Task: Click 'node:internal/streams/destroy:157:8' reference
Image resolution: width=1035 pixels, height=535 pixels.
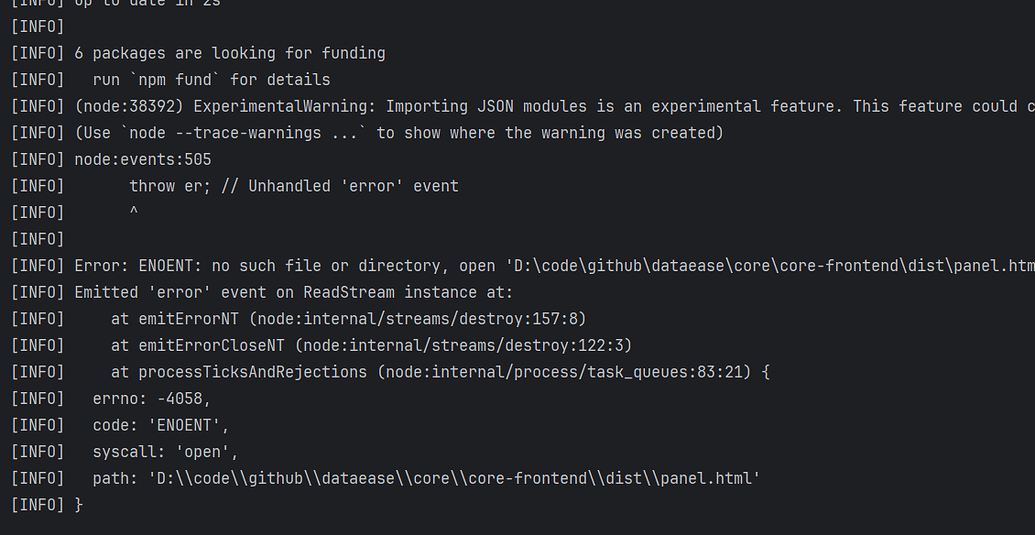Action: tap(418, 319)
